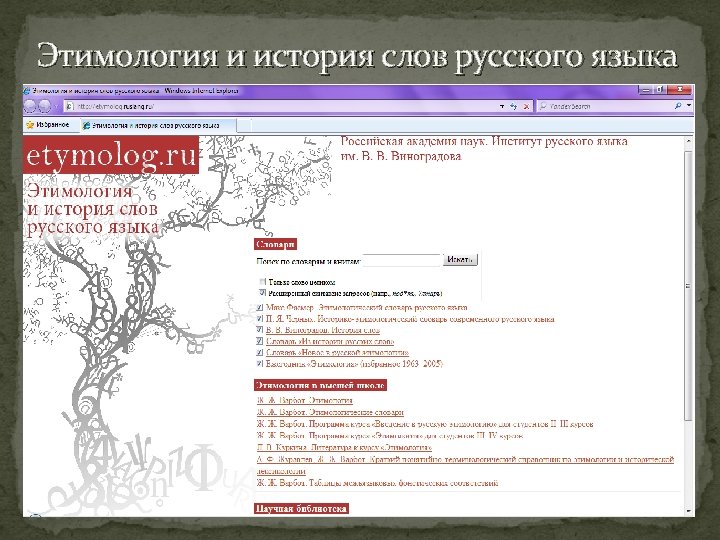Uncheck the «Из истории русских слов» checkbox
This screenshot has width=720, height=540.
[x=260, y=341]
